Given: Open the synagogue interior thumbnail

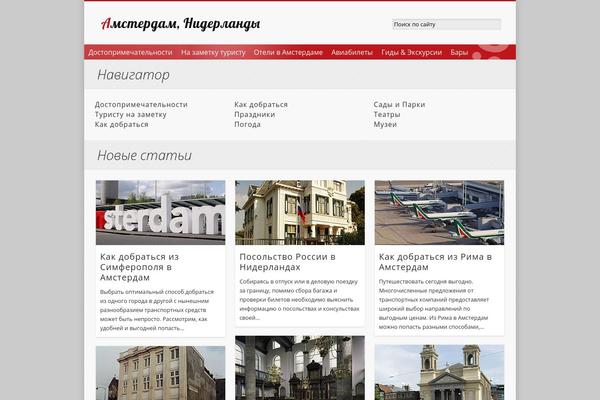Looking at the screenshot, I should coord(300,368).
